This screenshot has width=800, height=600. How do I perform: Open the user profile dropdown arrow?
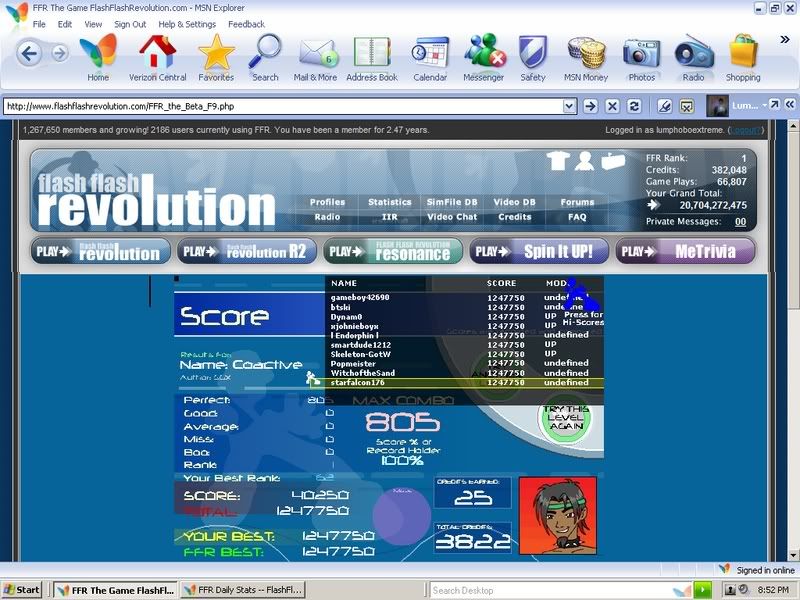pyautogui.click(x=765, y=105)
